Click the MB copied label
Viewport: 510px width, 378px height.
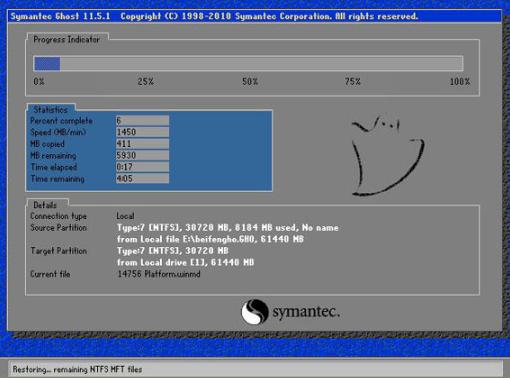[47, 144]
